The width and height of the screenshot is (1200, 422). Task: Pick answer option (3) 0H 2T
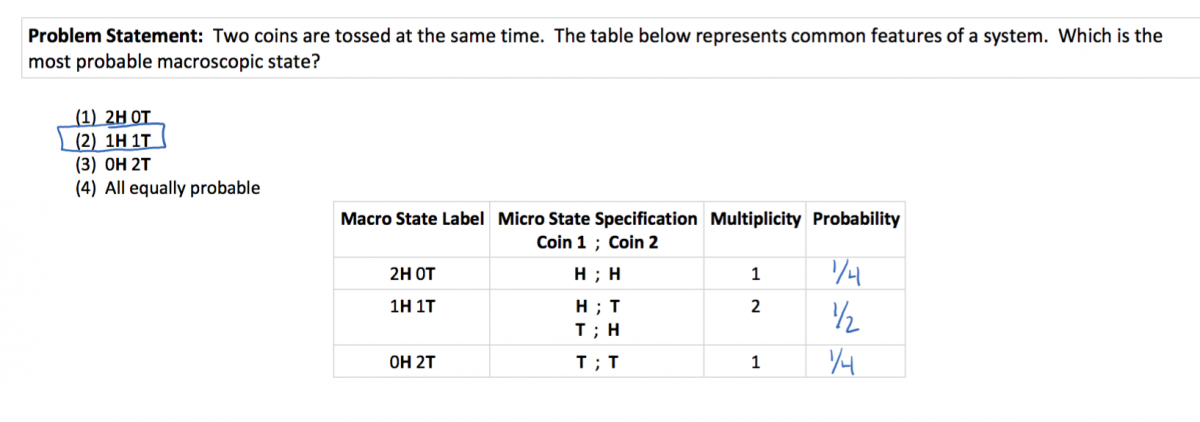pos(113,164)
